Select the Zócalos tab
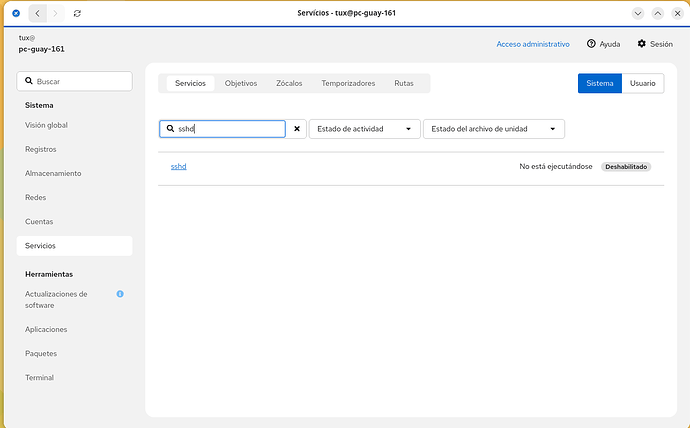This screenshot has width=690, height=428. point(289,83)
